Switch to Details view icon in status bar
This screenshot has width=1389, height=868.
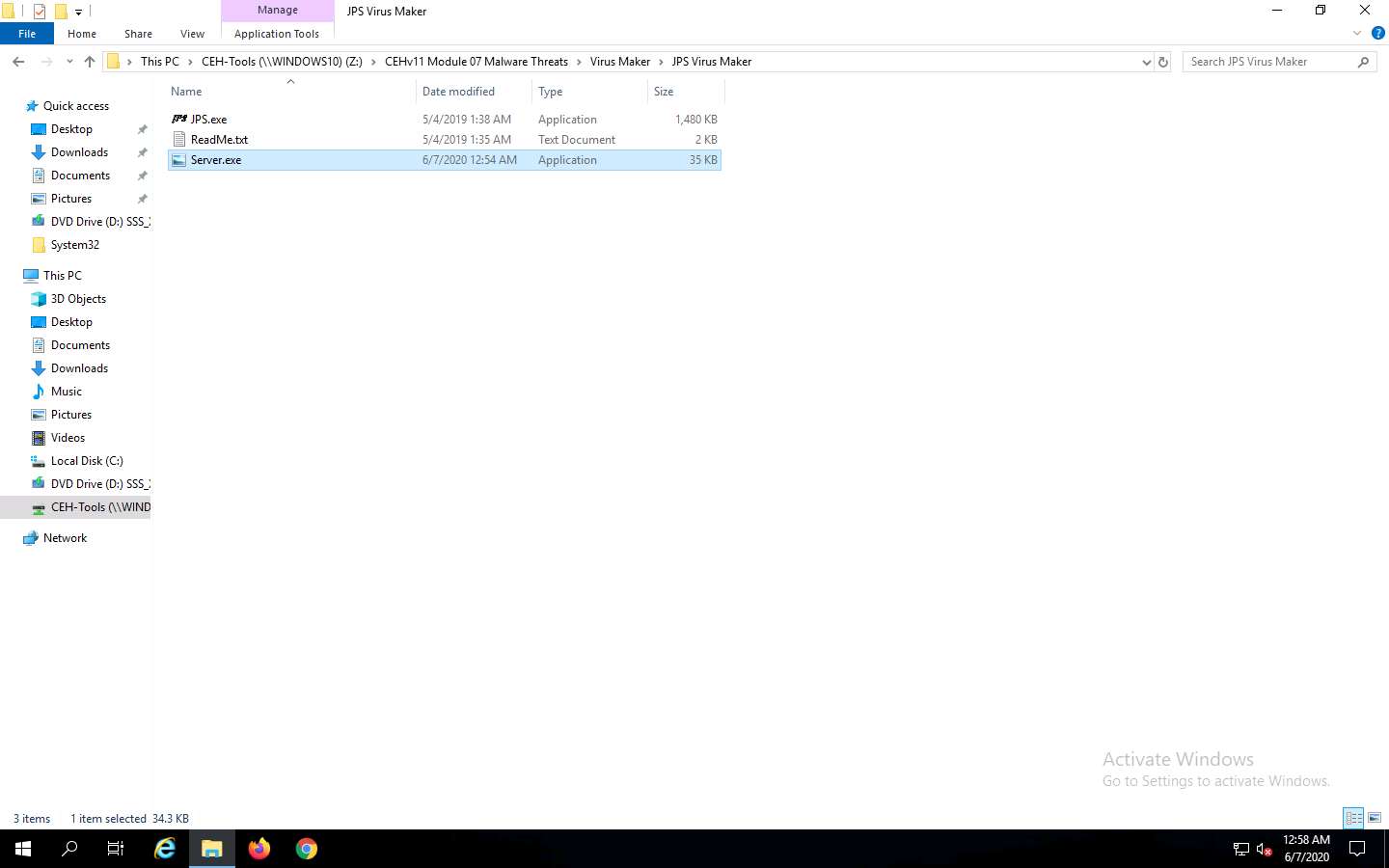1353,818
